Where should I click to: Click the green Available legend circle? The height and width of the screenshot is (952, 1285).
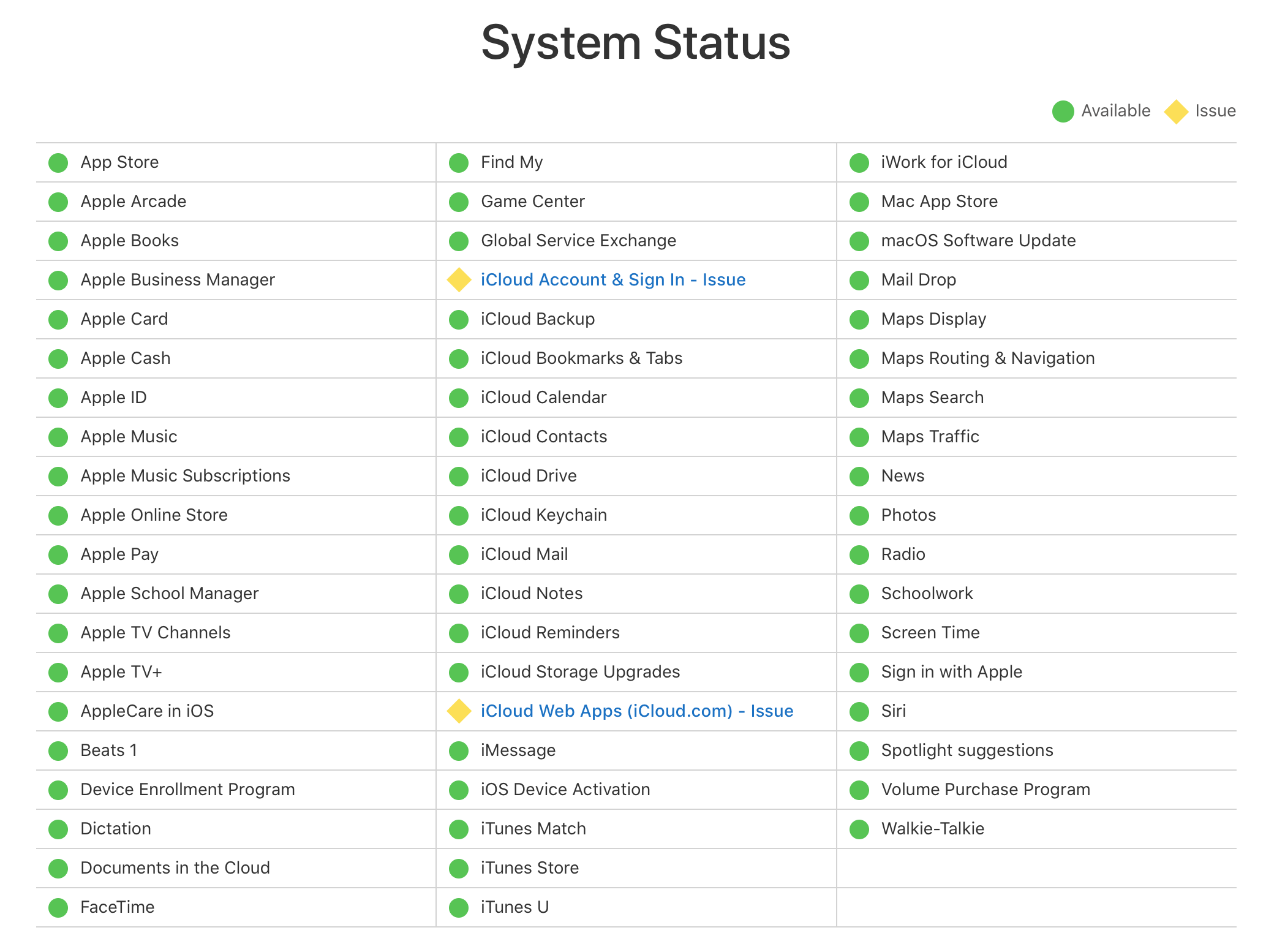[1063, 111]
